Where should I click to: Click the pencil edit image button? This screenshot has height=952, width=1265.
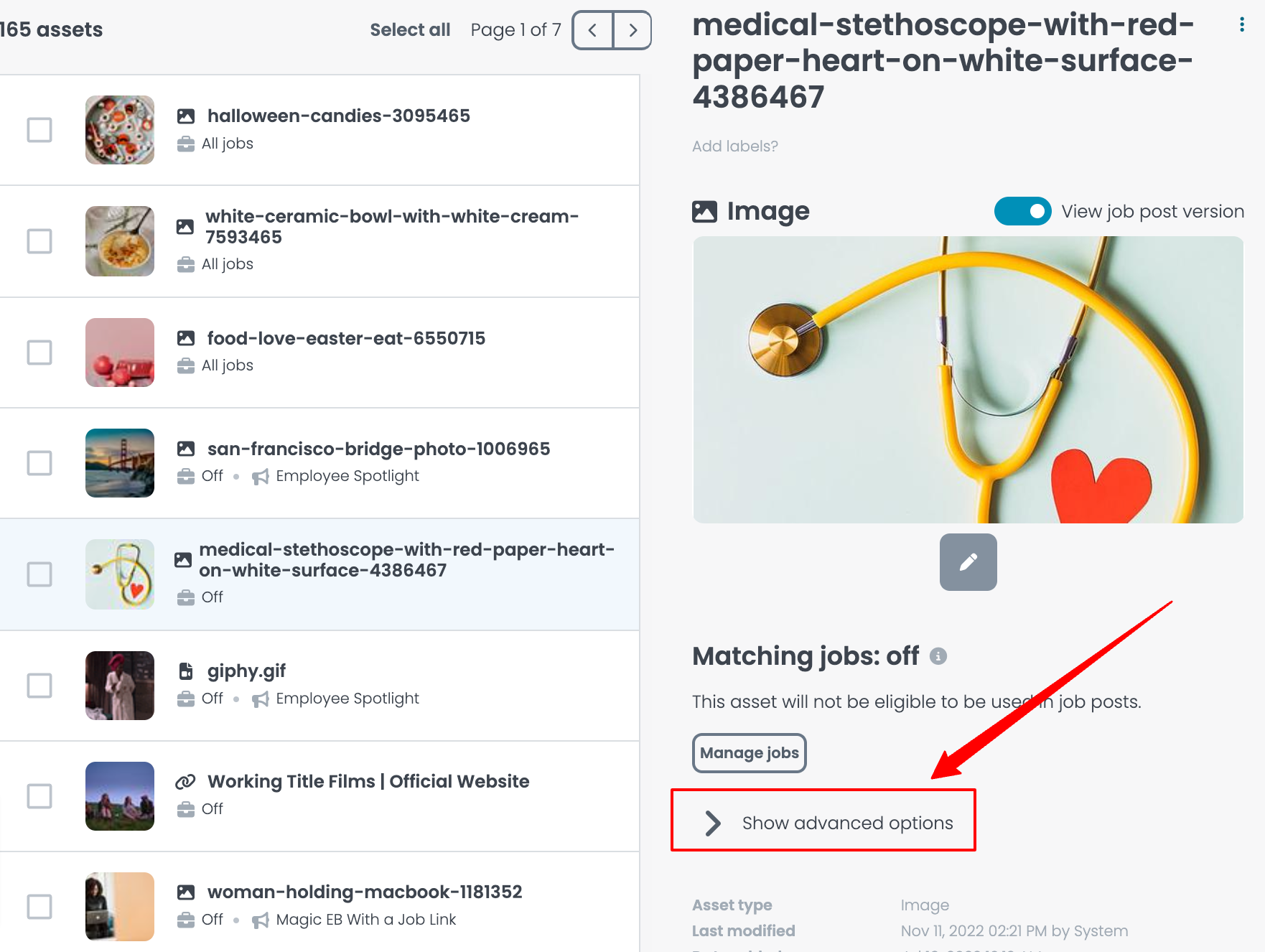968,561
